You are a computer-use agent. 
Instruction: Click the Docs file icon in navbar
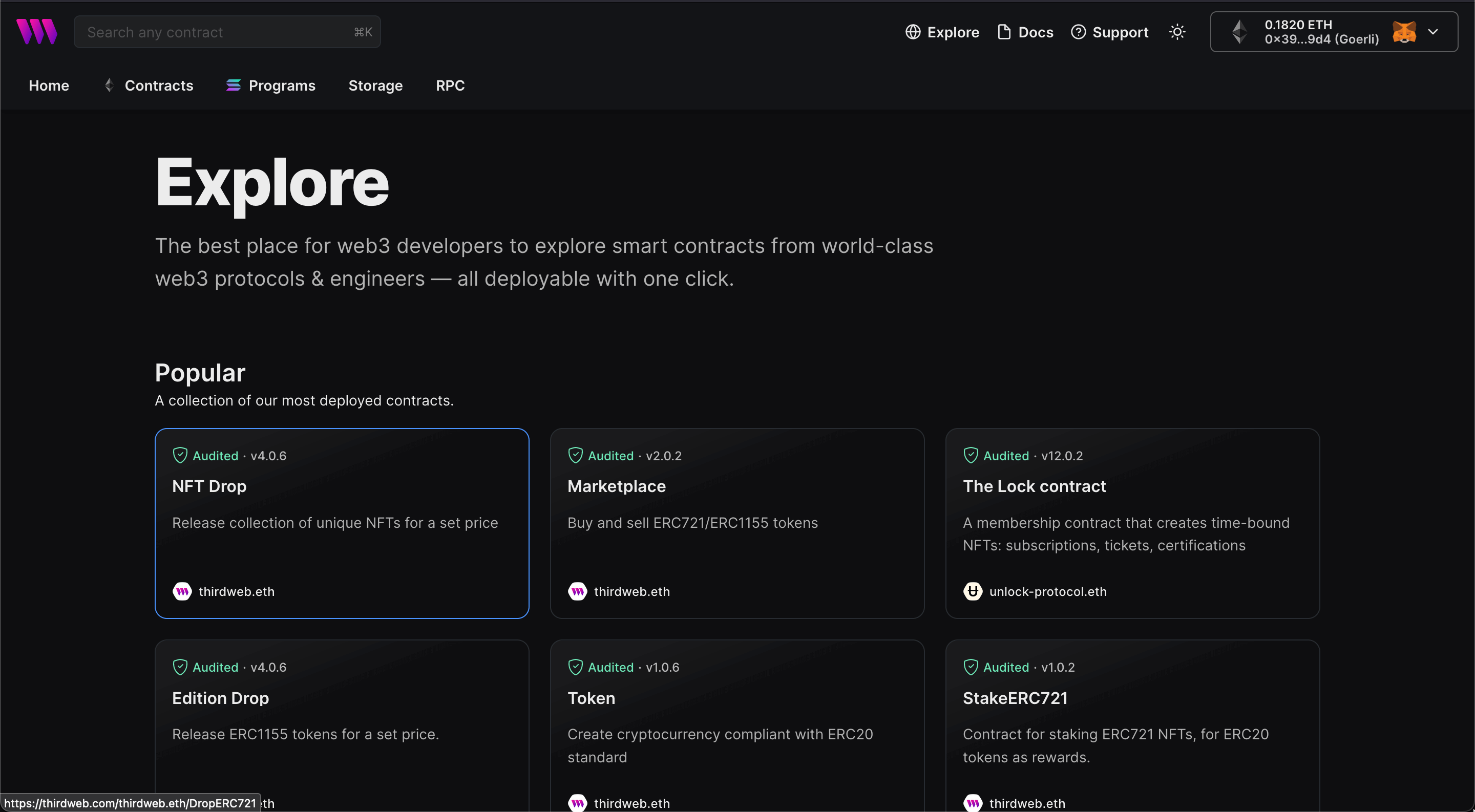point(1003,31)
